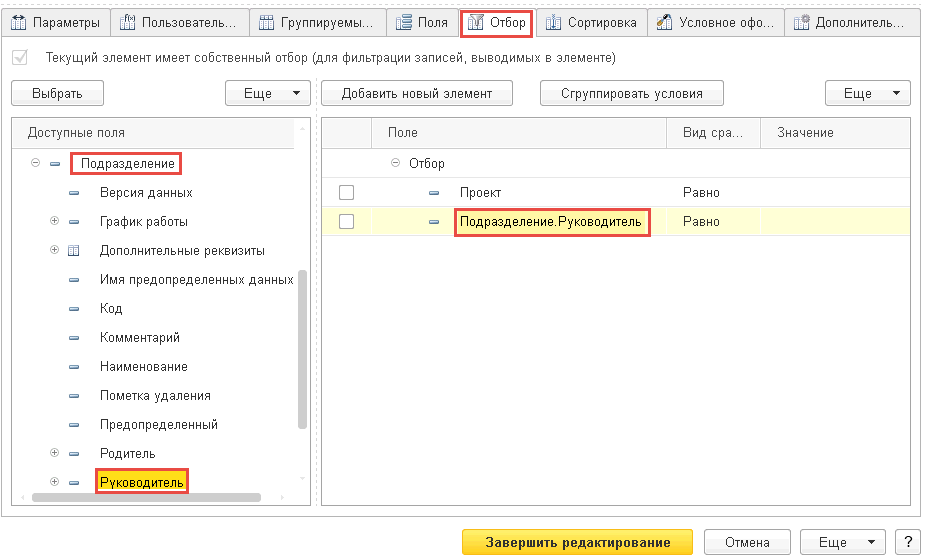Select Подразделение in available fields

coord(127,163)
